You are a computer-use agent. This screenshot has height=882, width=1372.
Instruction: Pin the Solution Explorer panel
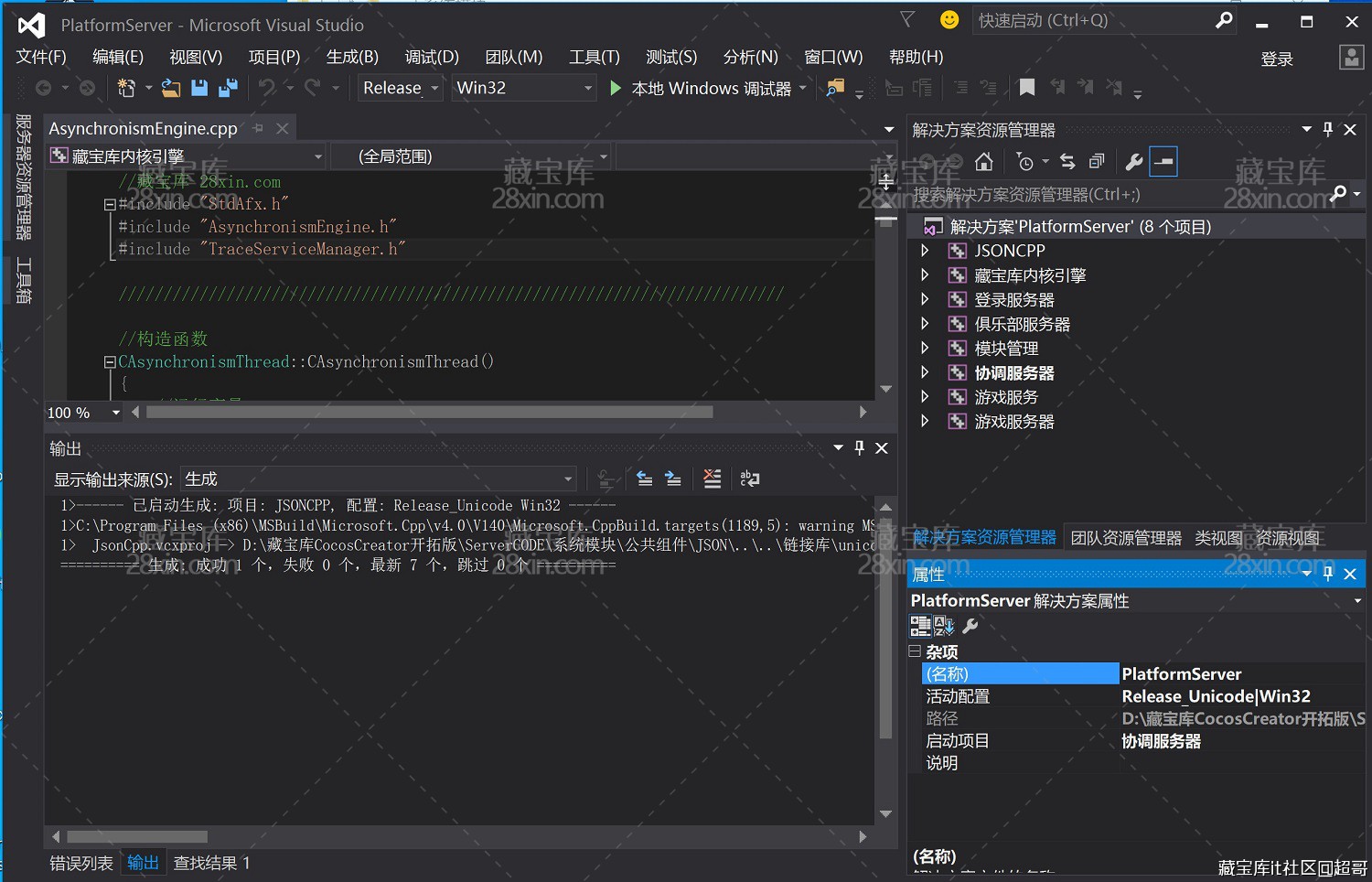point(1328,129)
